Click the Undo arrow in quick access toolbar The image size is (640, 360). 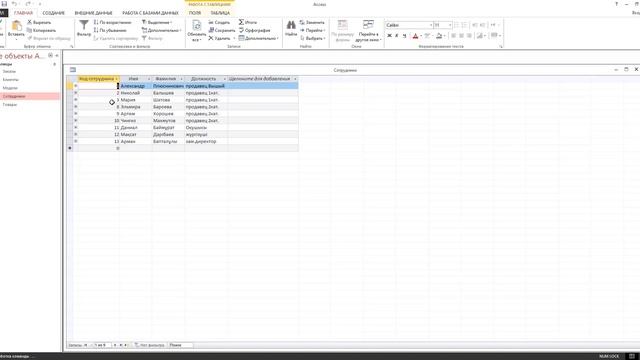click(14, 4)
